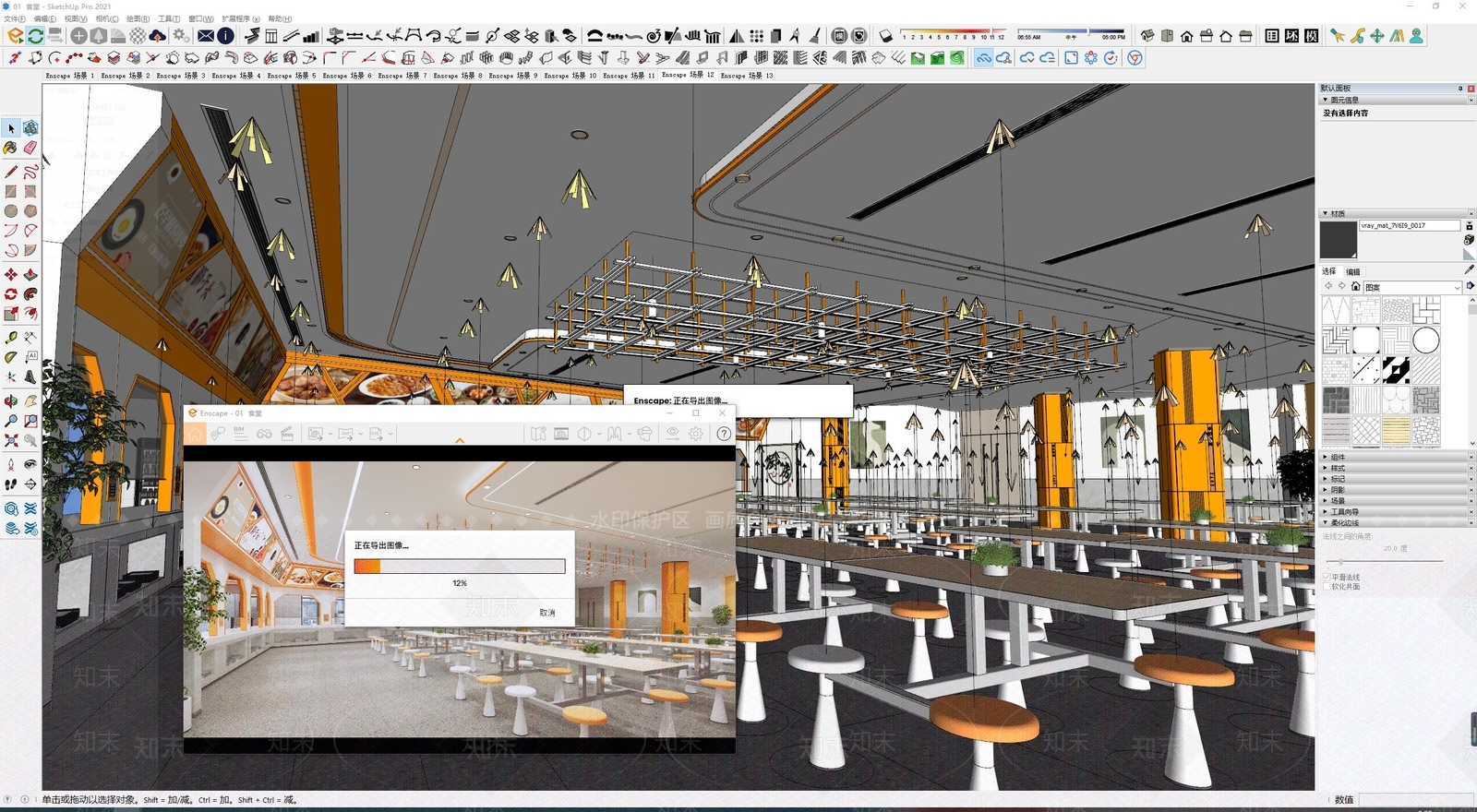The width and height of the screenshot is (1477, 812).
Task: Select the Rotate tool
Action: tap(11, 294)
